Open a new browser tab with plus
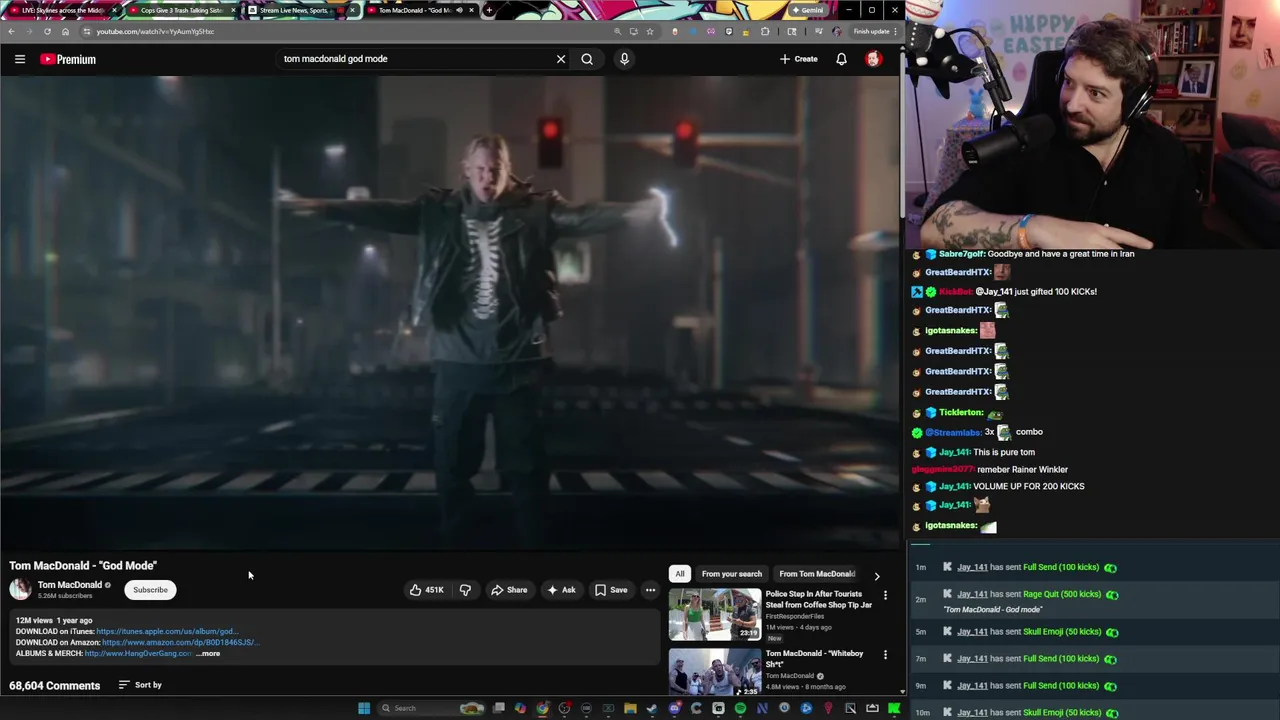 pyautogui.click(x=488, y=10)
